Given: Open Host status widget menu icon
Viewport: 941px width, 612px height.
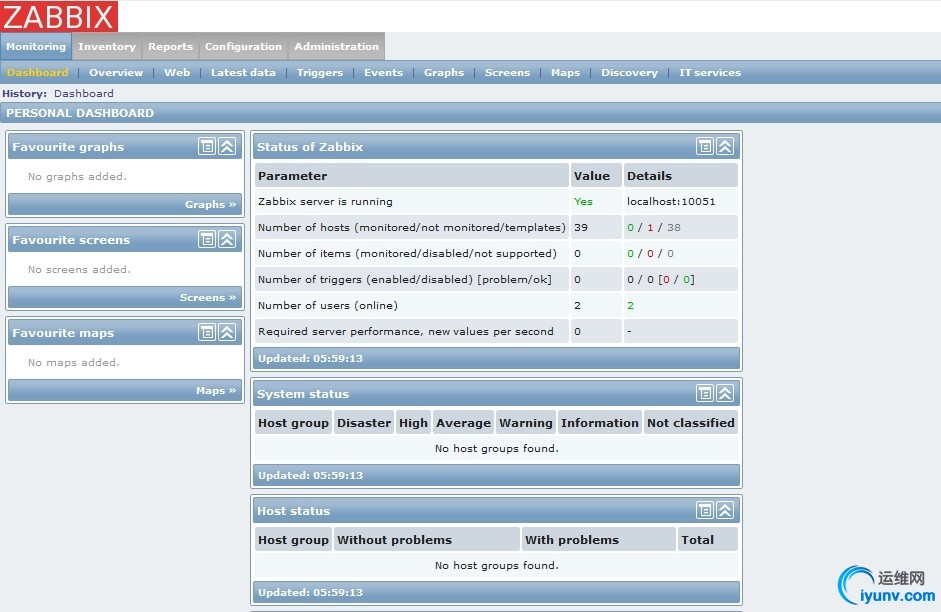Looking at the screenshot, I should (705, 511).
